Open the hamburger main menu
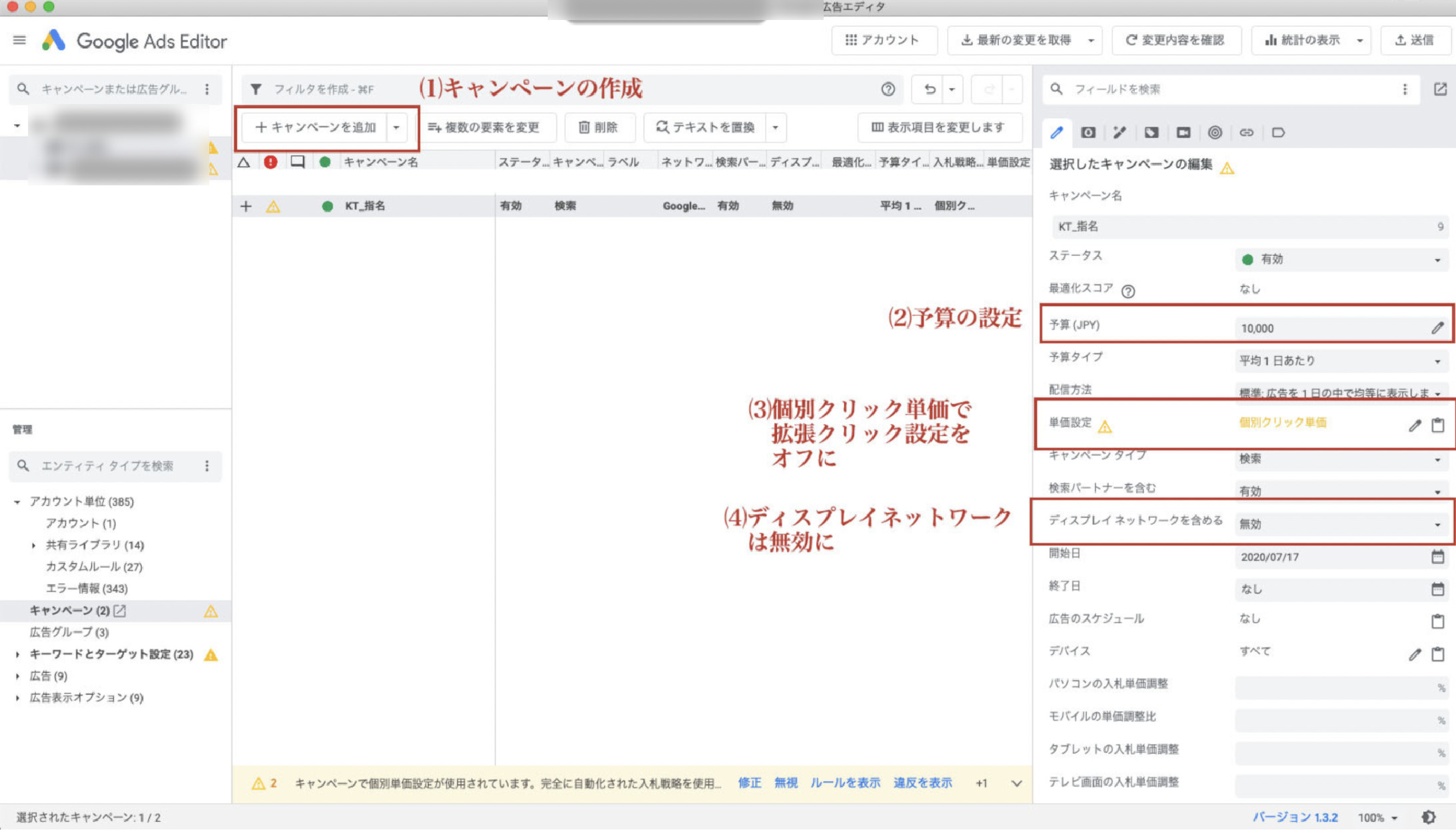 click(x=19, y=41)
